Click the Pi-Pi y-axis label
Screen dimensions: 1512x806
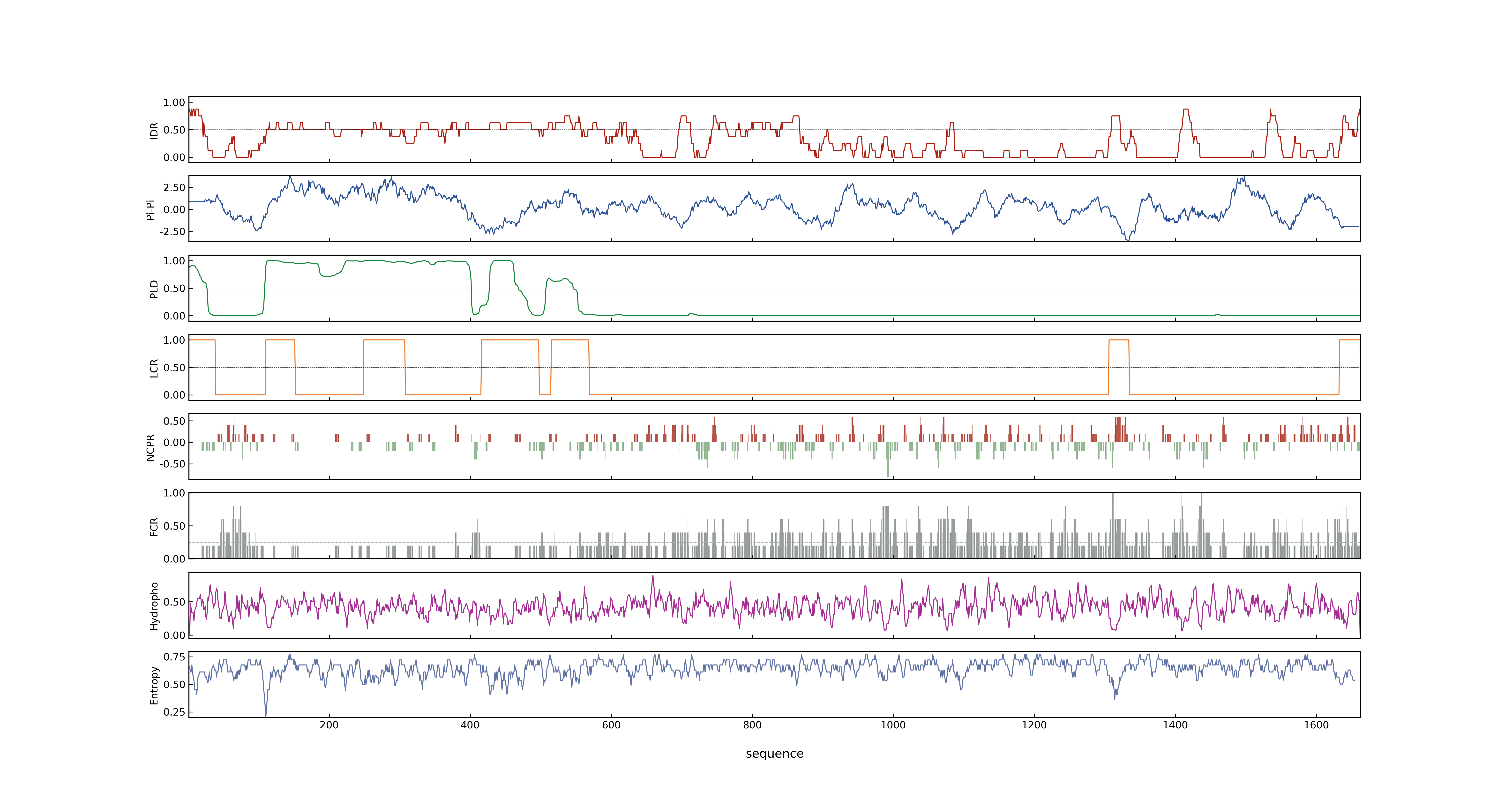click(x=150, y=209)
